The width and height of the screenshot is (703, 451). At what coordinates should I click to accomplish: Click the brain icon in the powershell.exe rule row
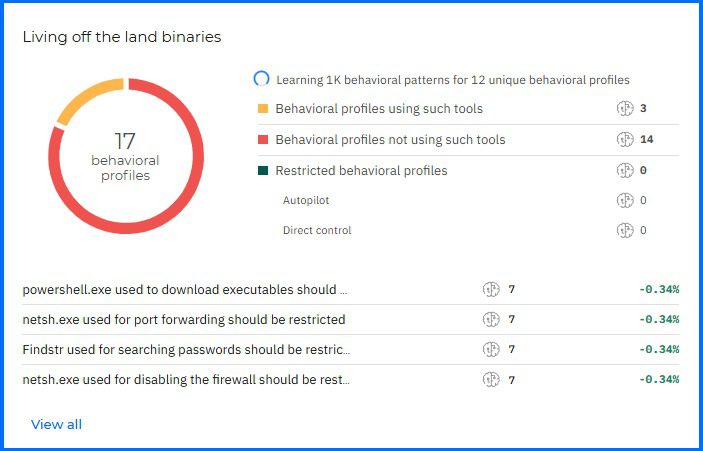pos(491,290)
